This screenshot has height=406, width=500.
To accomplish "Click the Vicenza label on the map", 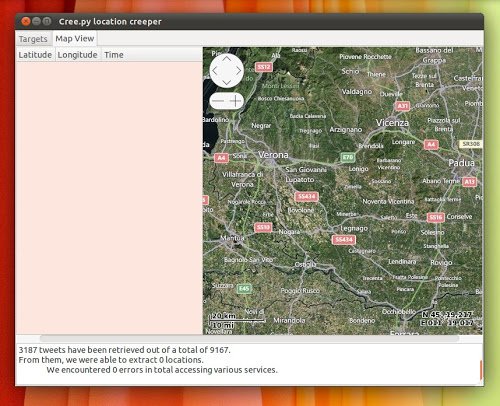I will coord(392,123).
